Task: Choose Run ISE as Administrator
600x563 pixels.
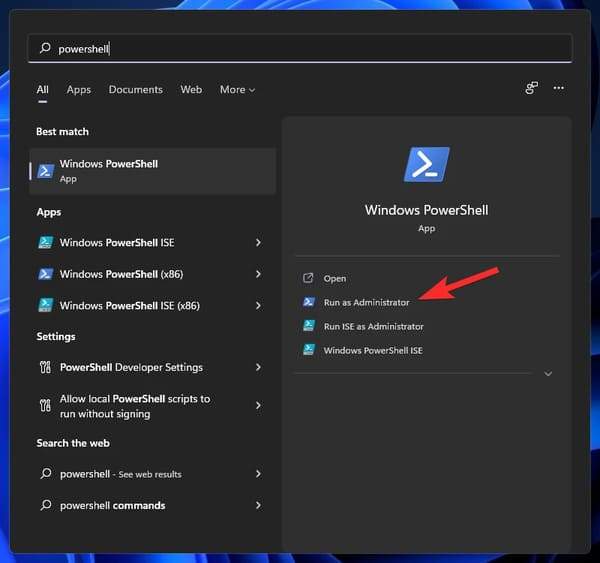Action: (373, 326)
